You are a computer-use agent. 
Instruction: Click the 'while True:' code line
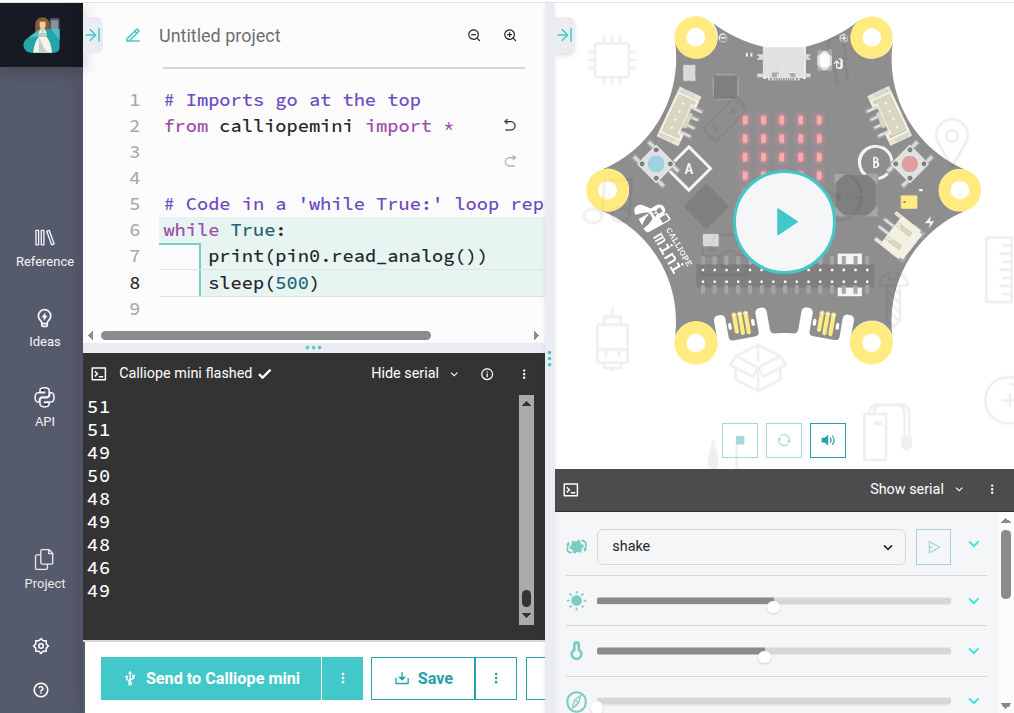click(224, 230)
